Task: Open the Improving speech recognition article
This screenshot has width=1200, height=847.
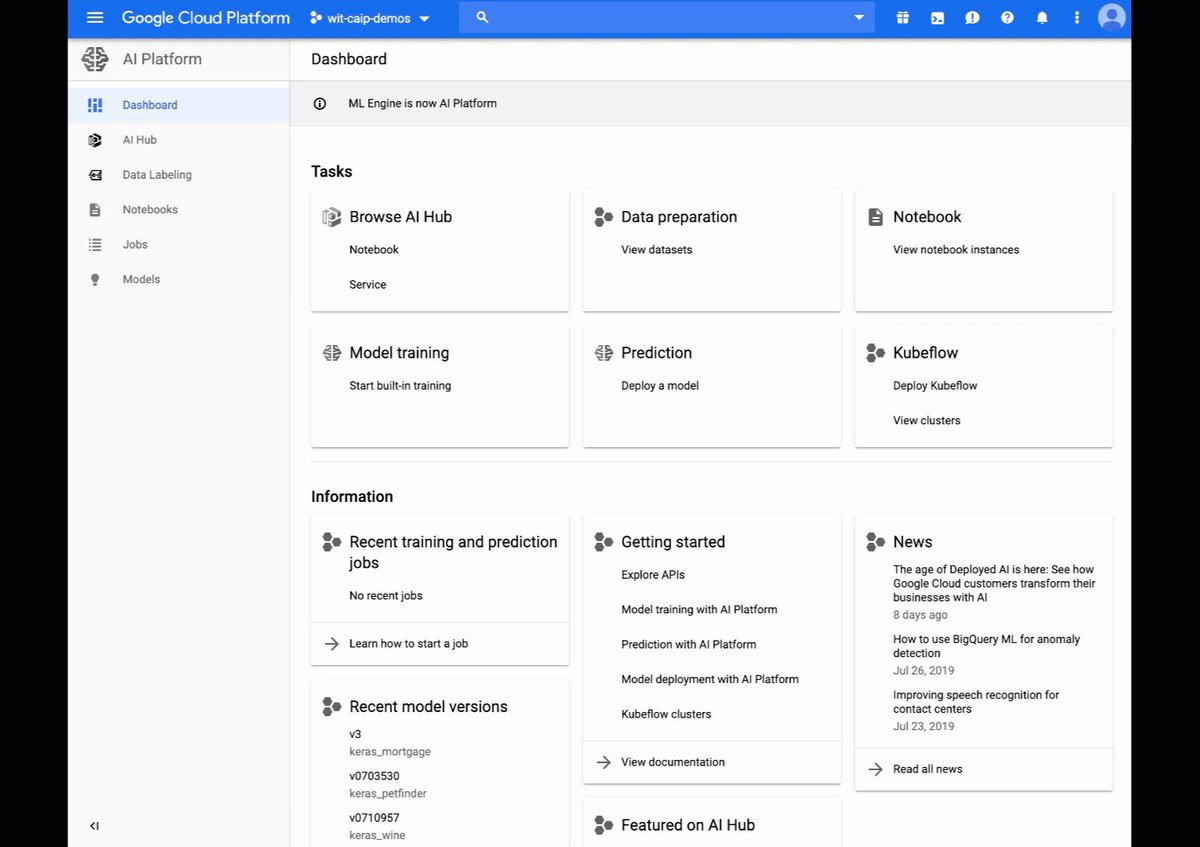Action: pos(976,702)
